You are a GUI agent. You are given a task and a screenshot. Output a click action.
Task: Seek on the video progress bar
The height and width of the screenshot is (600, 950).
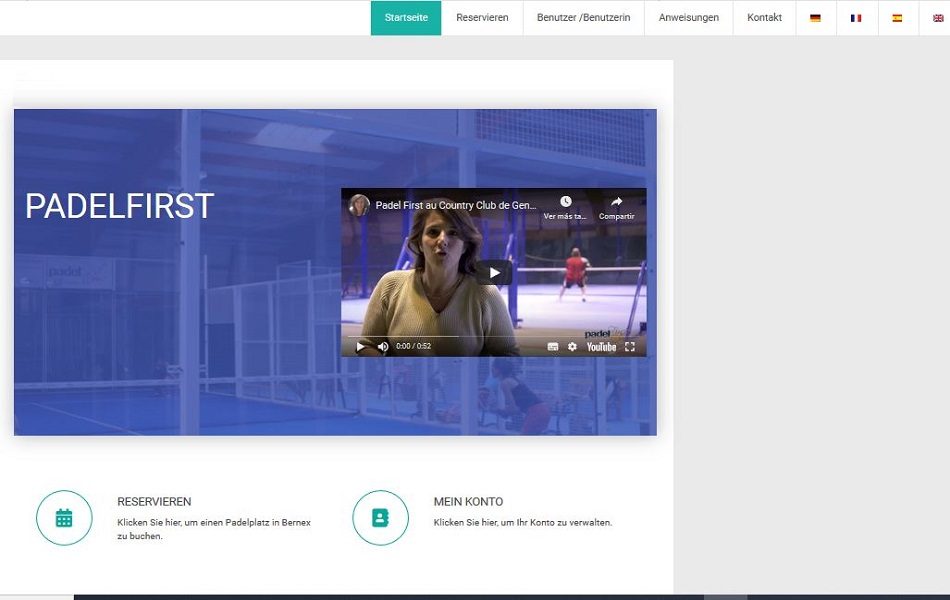click(x=494, y=336)
